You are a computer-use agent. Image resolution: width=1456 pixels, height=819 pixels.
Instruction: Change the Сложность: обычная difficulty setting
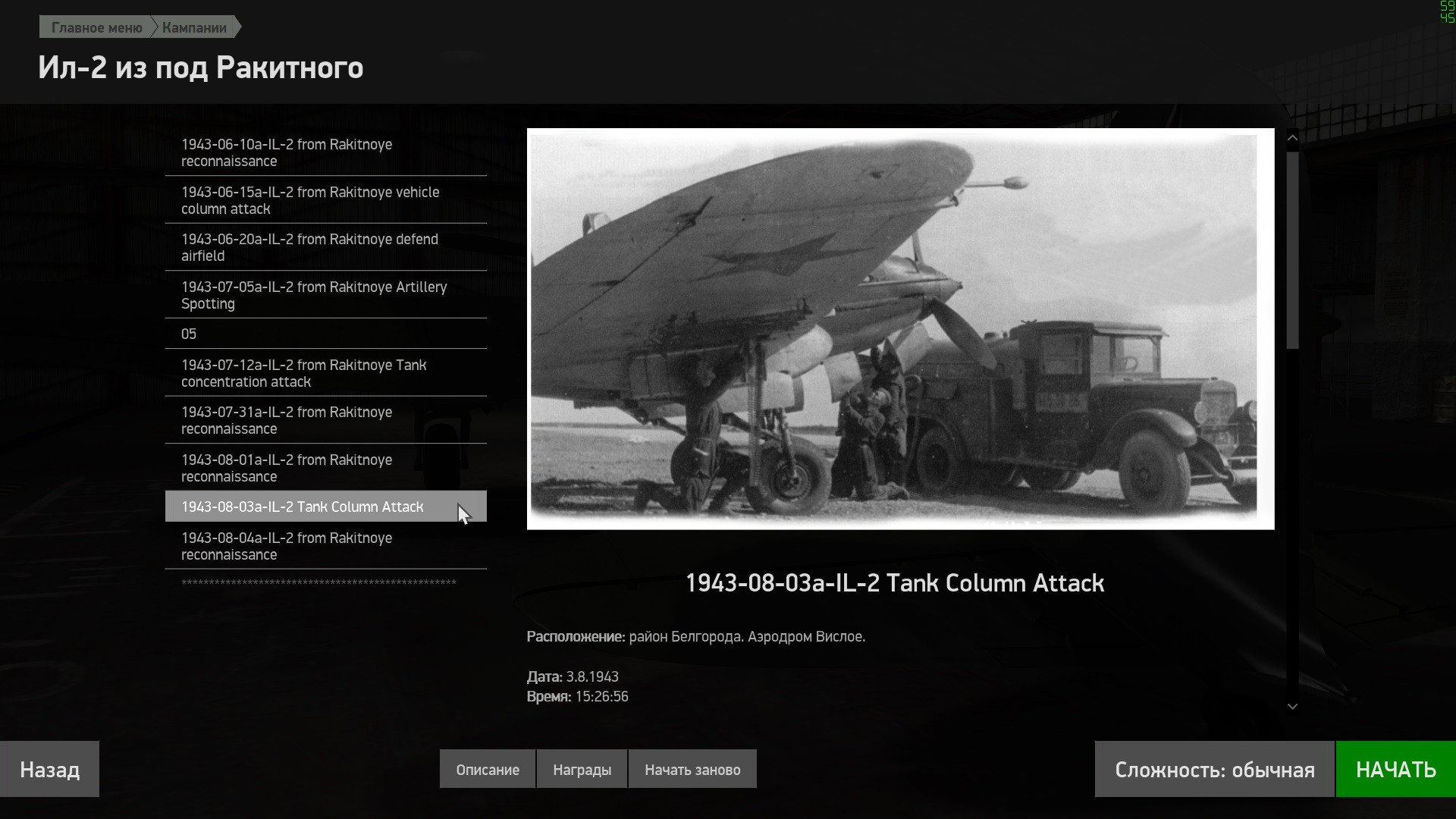[1214, 769]
